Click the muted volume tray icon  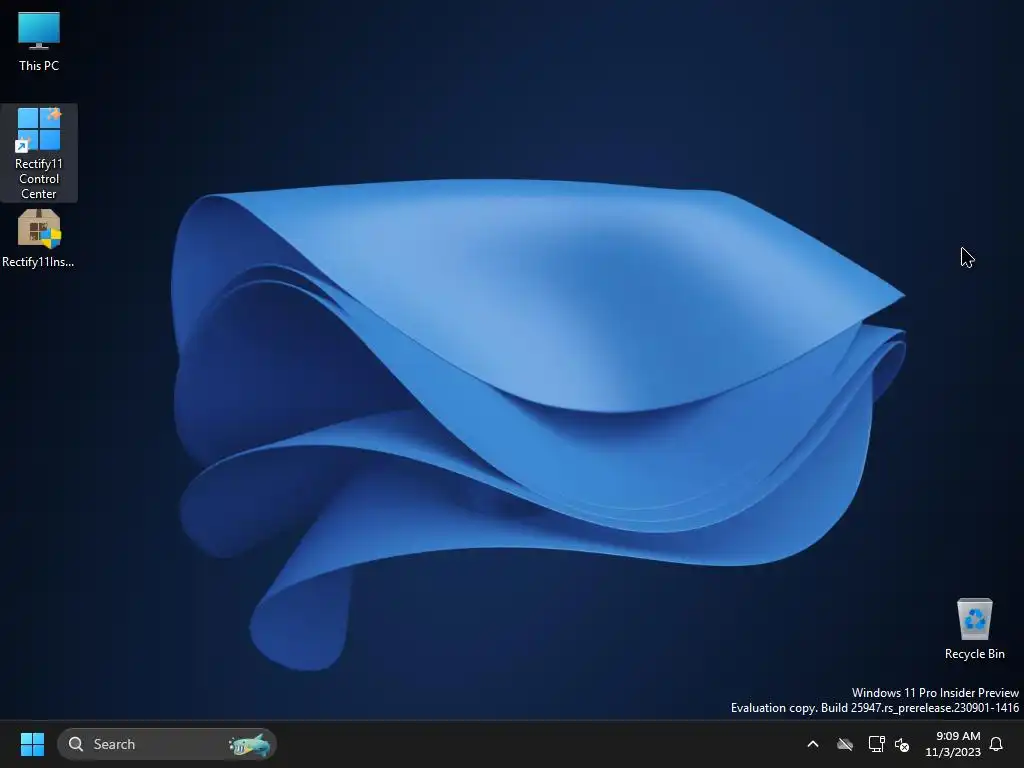pos(903,744)
